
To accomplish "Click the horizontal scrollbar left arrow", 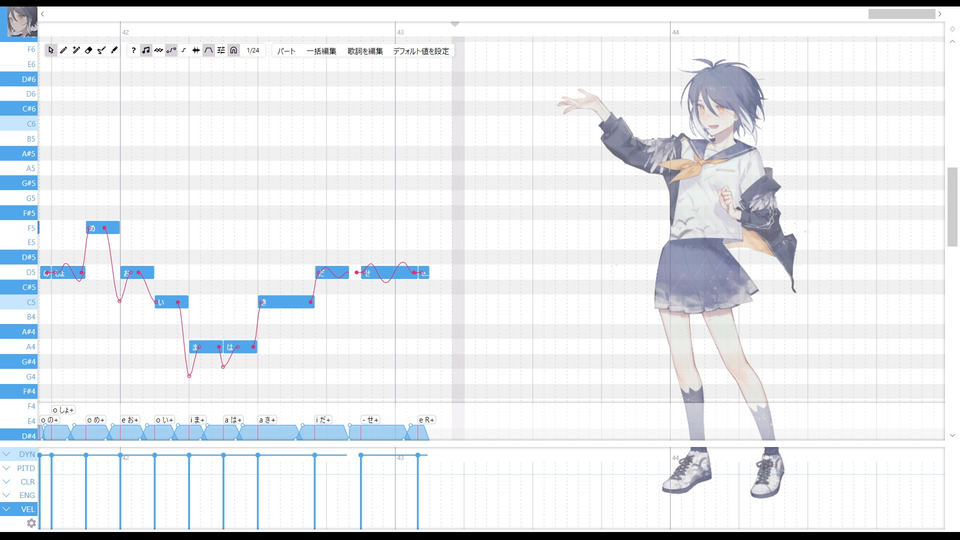I will pyautogui.click(x=42, y=13).
